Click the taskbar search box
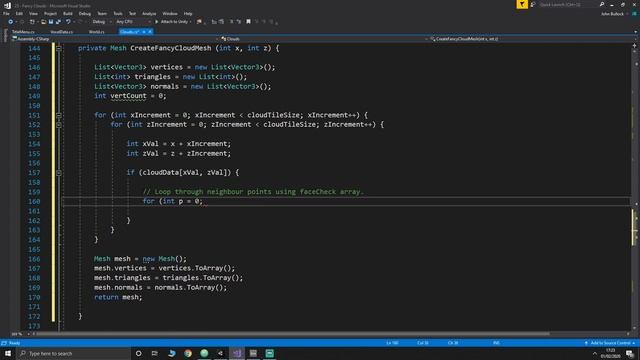 [x=73, y=353]
